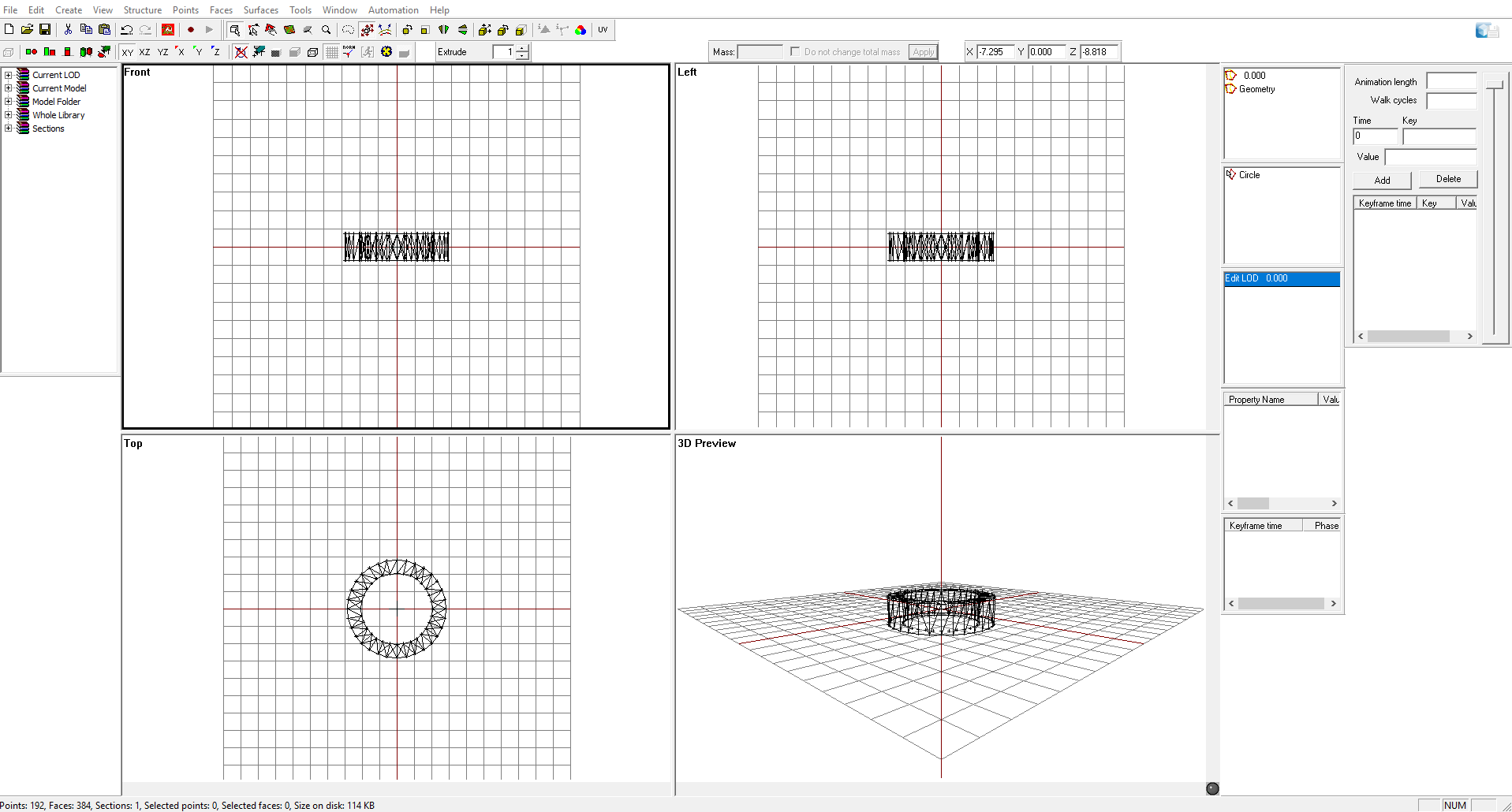Open the Surfaces menu
1512x812 pixels.
[x=260, y=10]
